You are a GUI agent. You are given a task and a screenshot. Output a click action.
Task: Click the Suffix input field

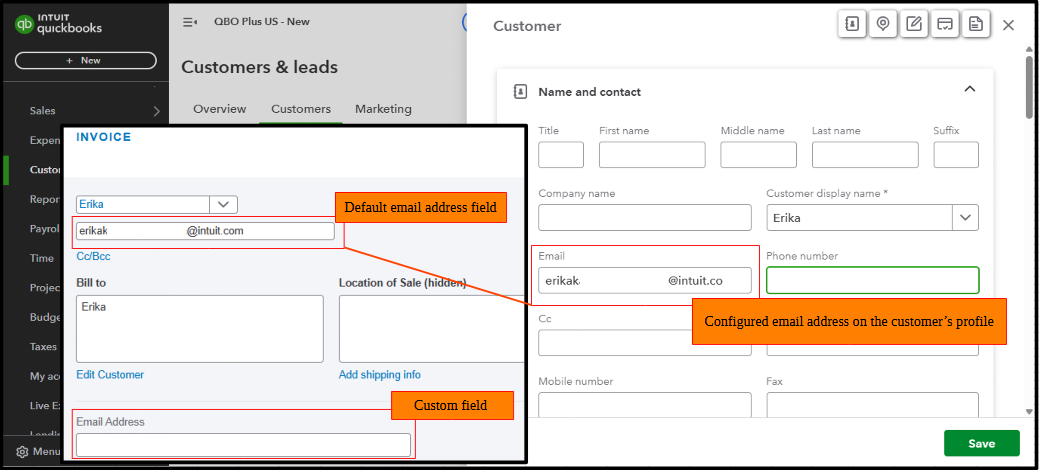pyautogui.click(x=956, y=154)
